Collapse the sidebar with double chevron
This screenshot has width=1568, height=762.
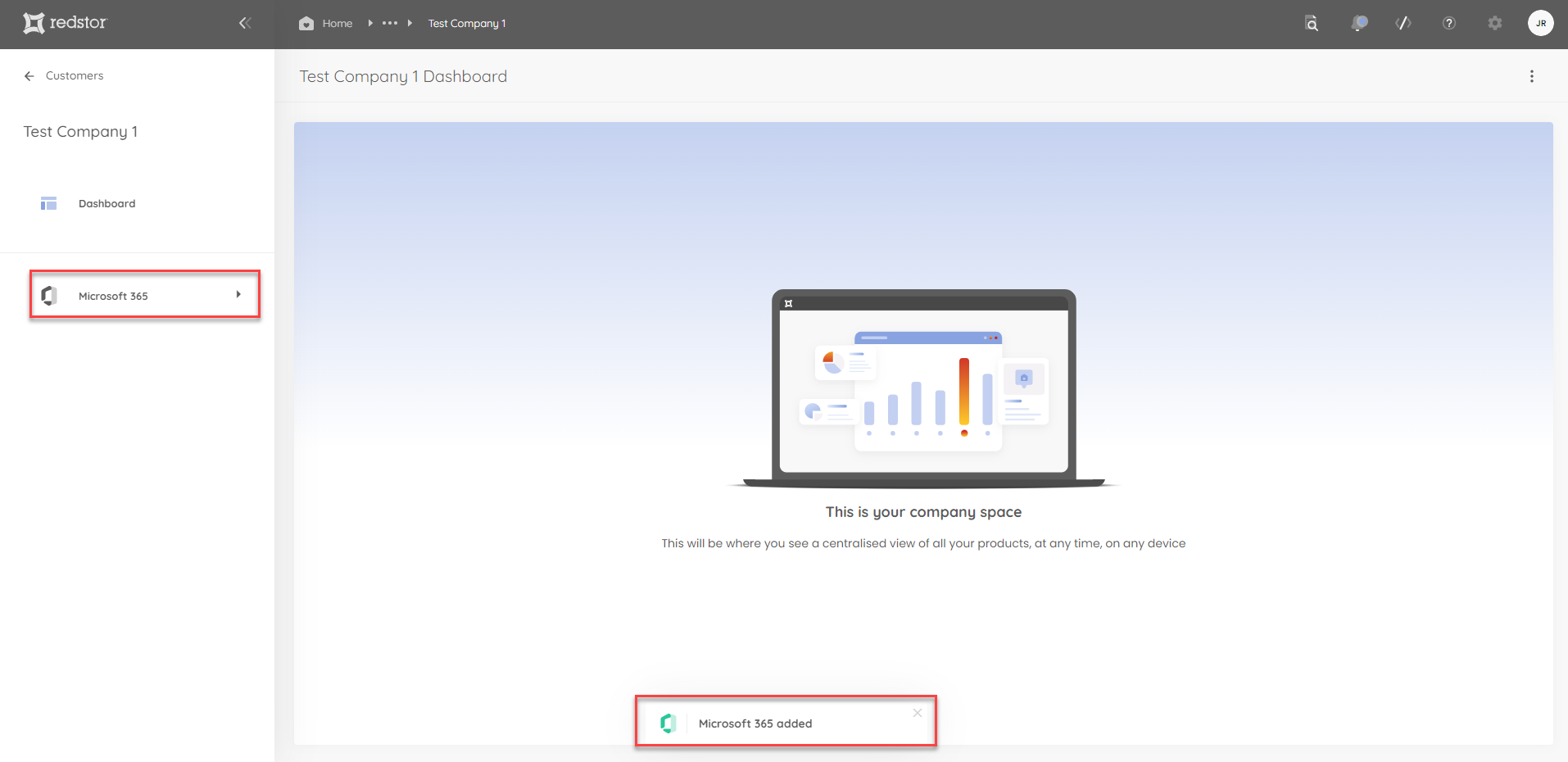(245, 23)
